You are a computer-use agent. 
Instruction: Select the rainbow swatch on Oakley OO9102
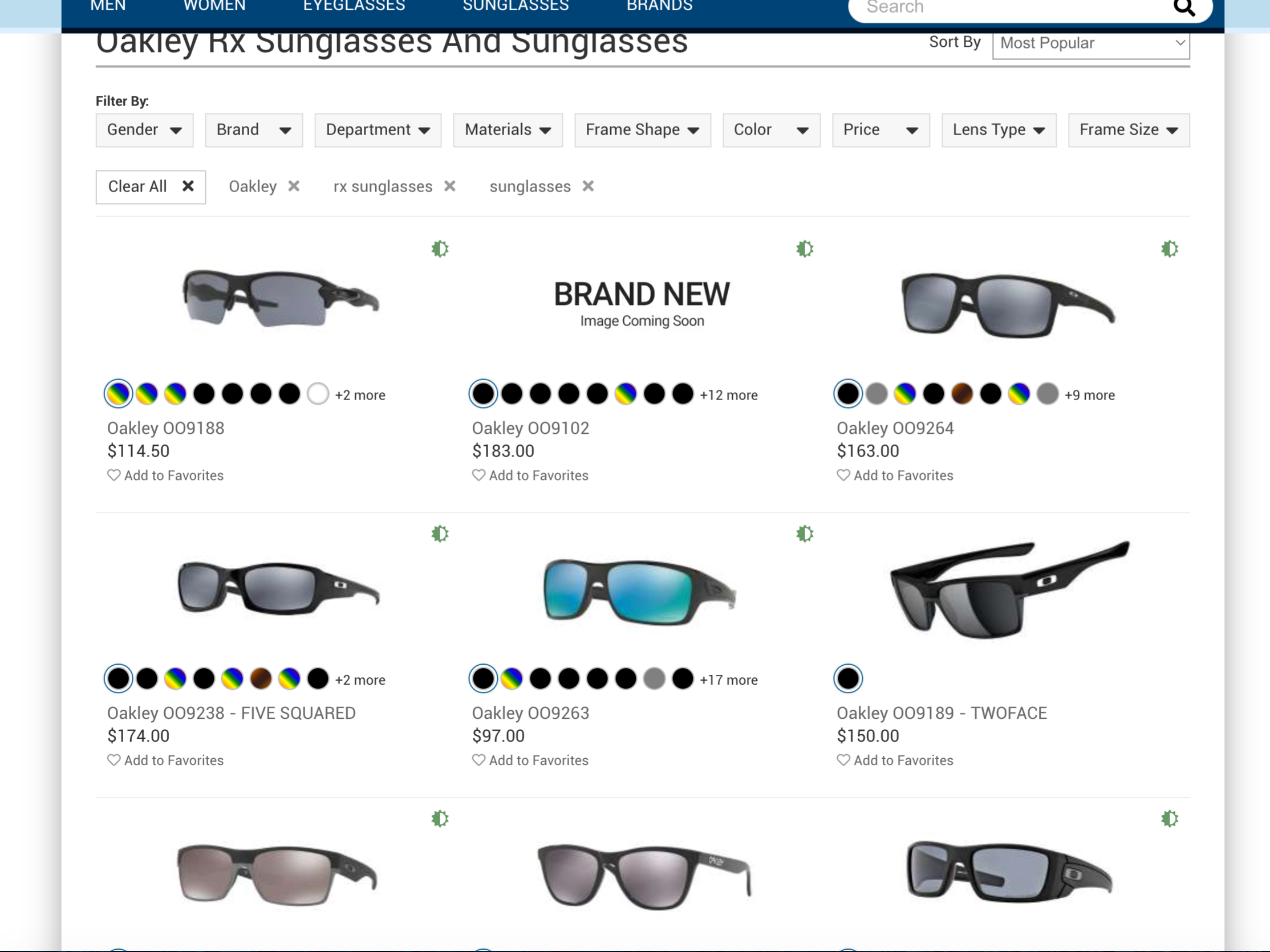(626, 394)
